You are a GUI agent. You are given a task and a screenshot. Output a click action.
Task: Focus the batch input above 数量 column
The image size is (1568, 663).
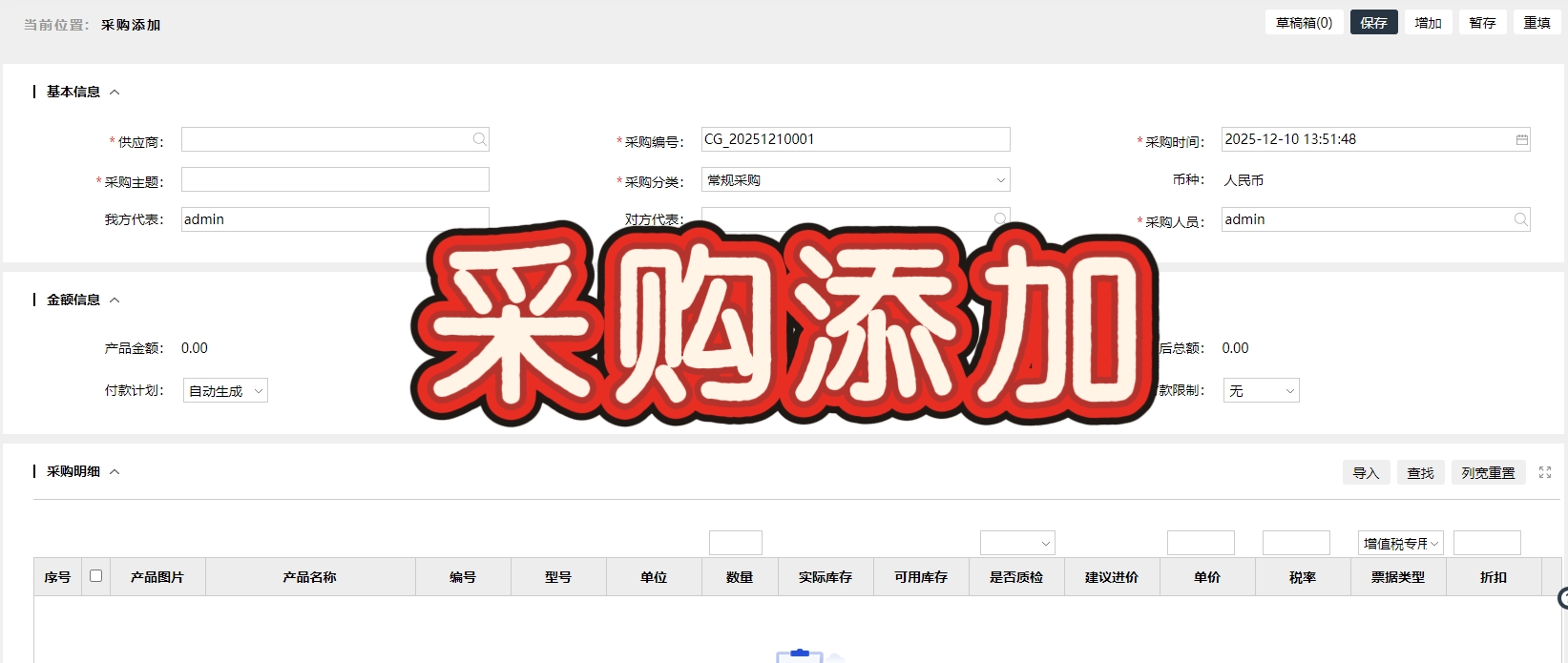[736, 543]
